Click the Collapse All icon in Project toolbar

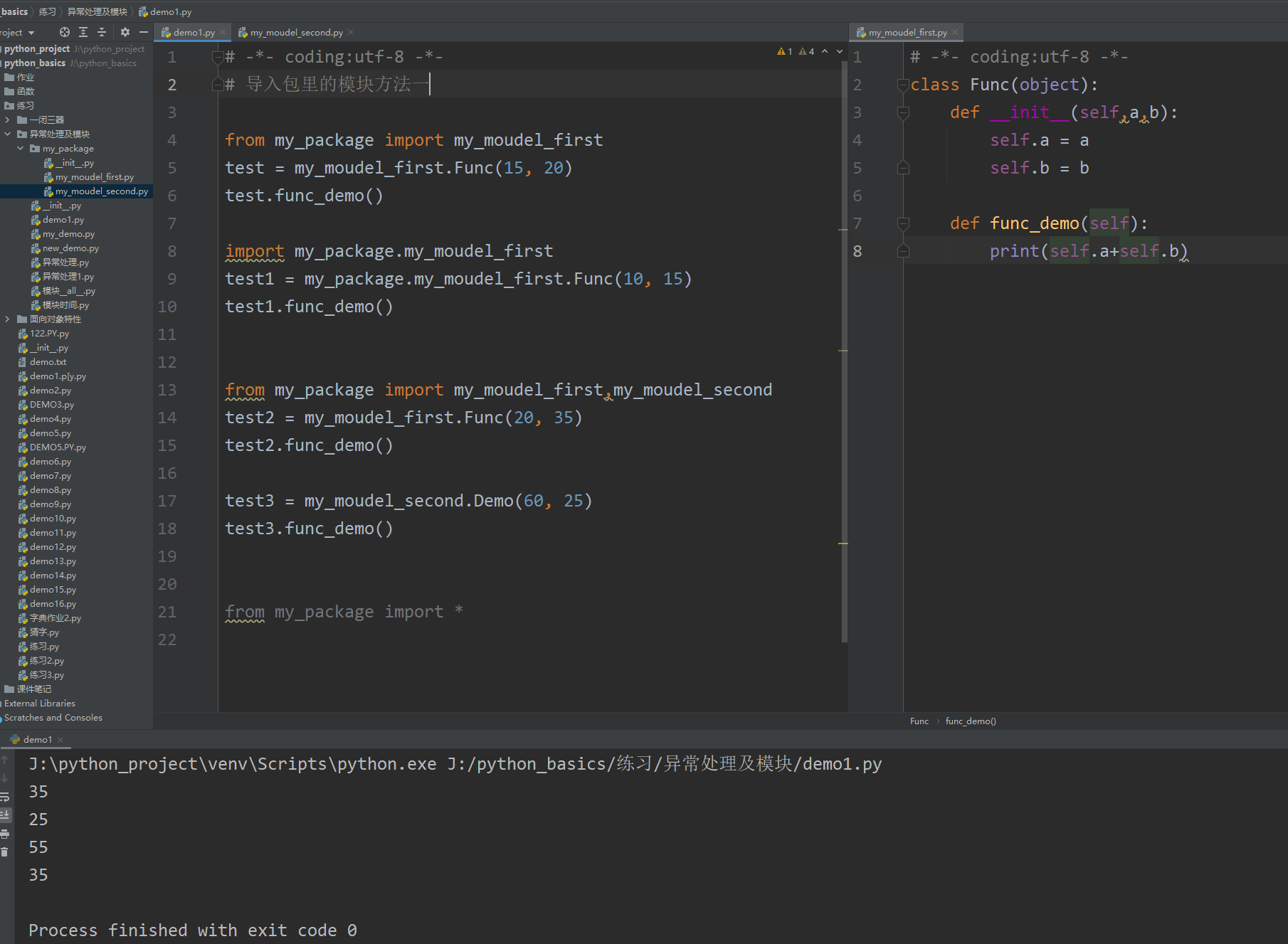102,32
